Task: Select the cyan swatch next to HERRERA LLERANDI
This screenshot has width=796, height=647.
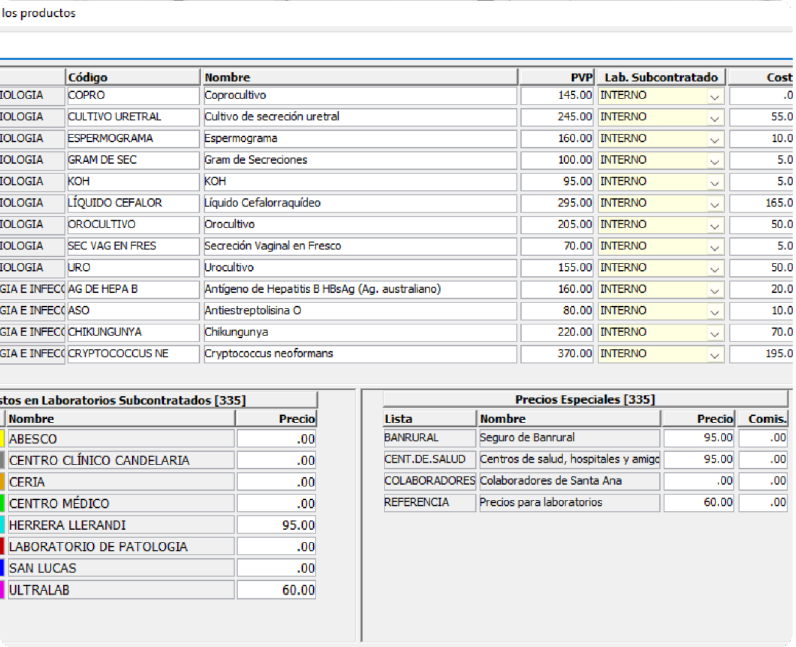Action: [x=2, y=525]
